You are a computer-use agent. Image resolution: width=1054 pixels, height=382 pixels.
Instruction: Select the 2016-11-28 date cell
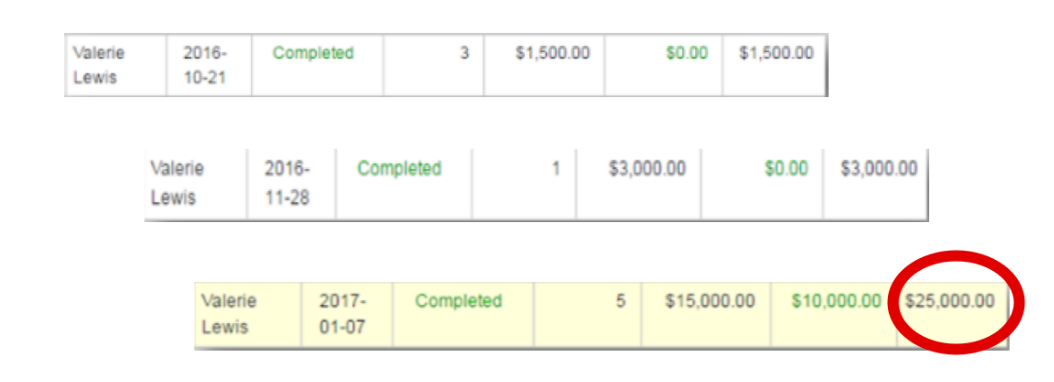click(x=288, y=183)
